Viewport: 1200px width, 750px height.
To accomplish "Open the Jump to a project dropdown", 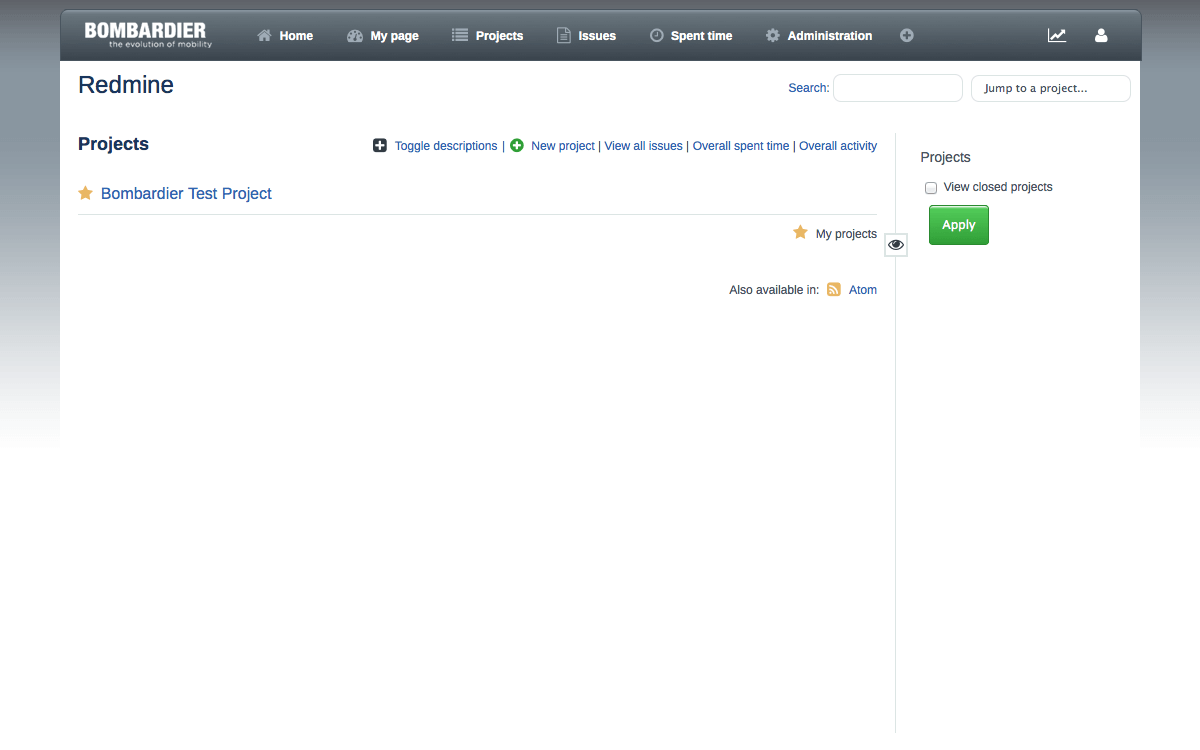I will 1051,88.
